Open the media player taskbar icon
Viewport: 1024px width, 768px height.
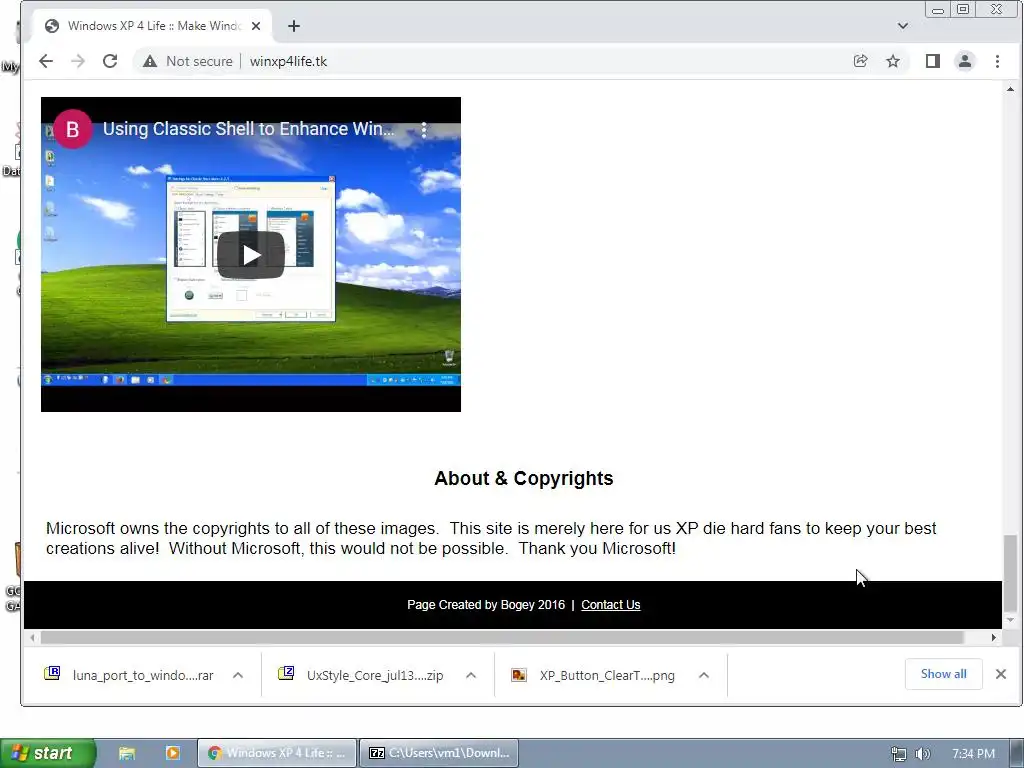click(172, 753)
